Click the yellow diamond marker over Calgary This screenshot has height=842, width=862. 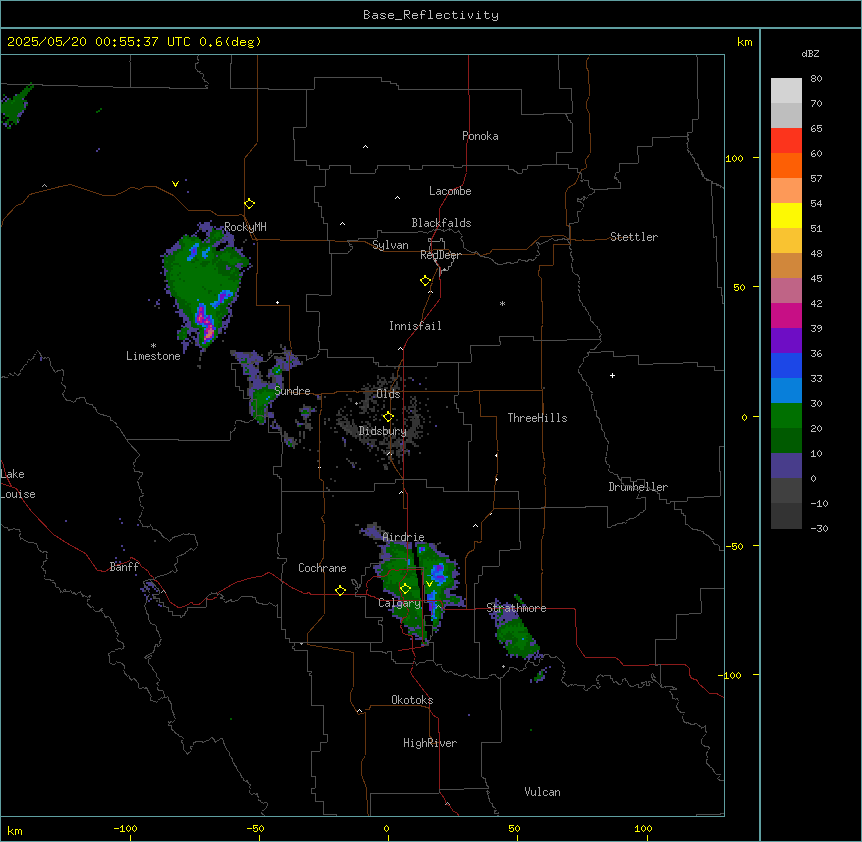pos(405,589)
